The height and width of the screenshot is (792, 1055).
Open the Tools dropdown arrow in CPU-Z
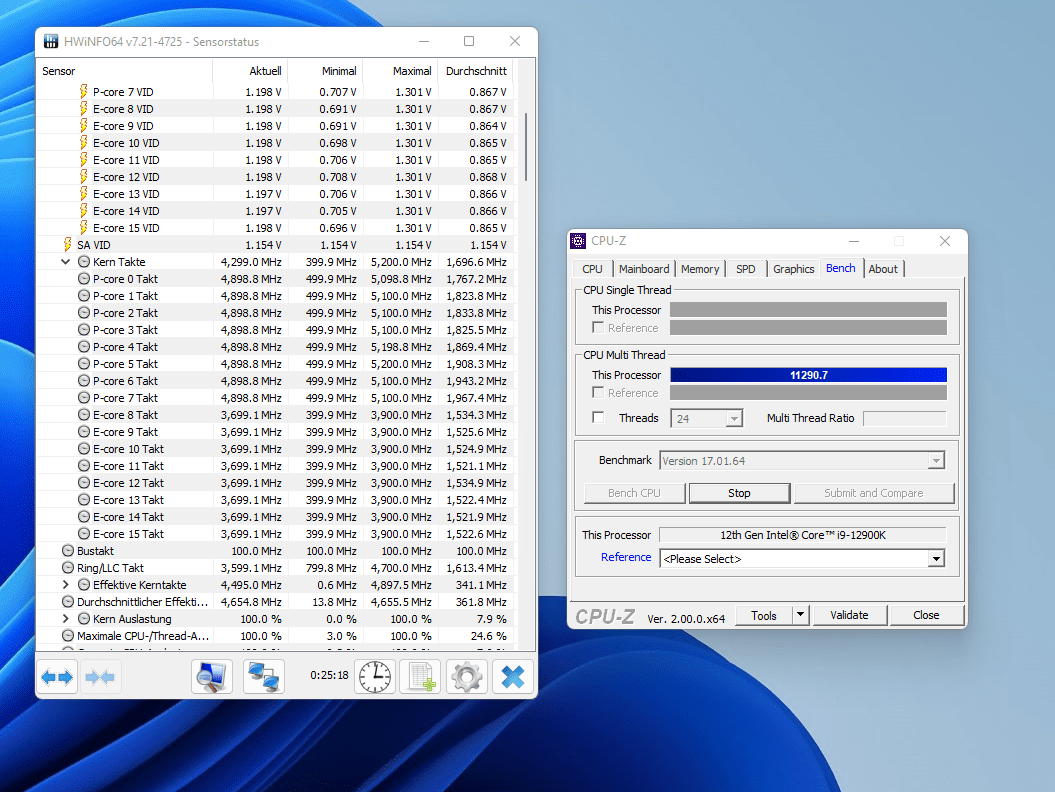[800, 615]
